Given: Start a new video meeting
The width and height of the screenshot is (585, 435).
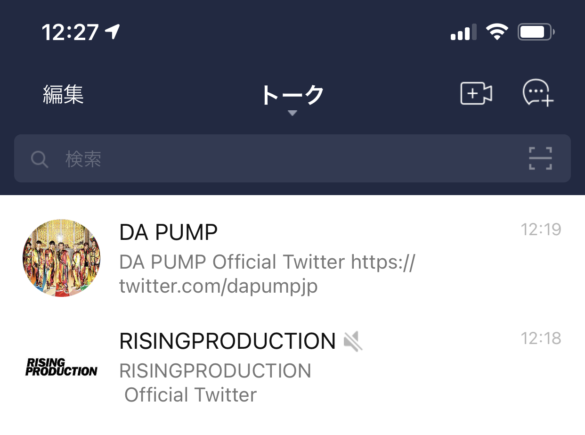Looking at the screenshot, I should [x=476, y=93].
